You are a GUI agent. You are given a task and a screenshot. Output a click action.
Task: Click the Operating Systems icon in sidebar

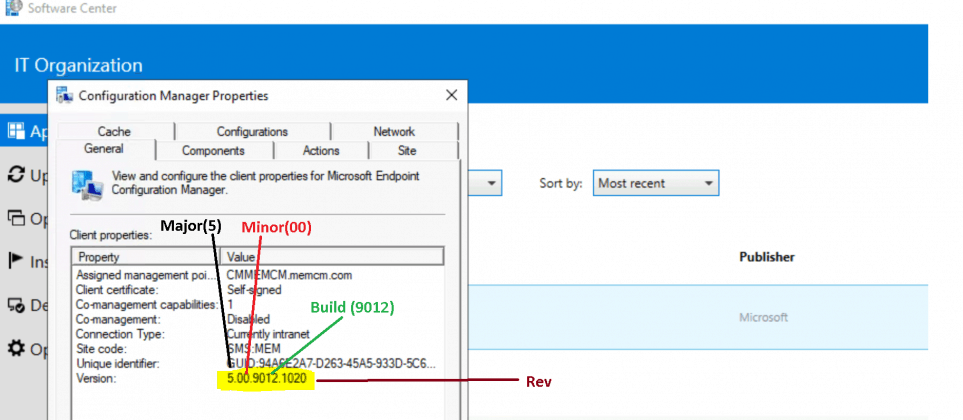[x=15, y=218]
